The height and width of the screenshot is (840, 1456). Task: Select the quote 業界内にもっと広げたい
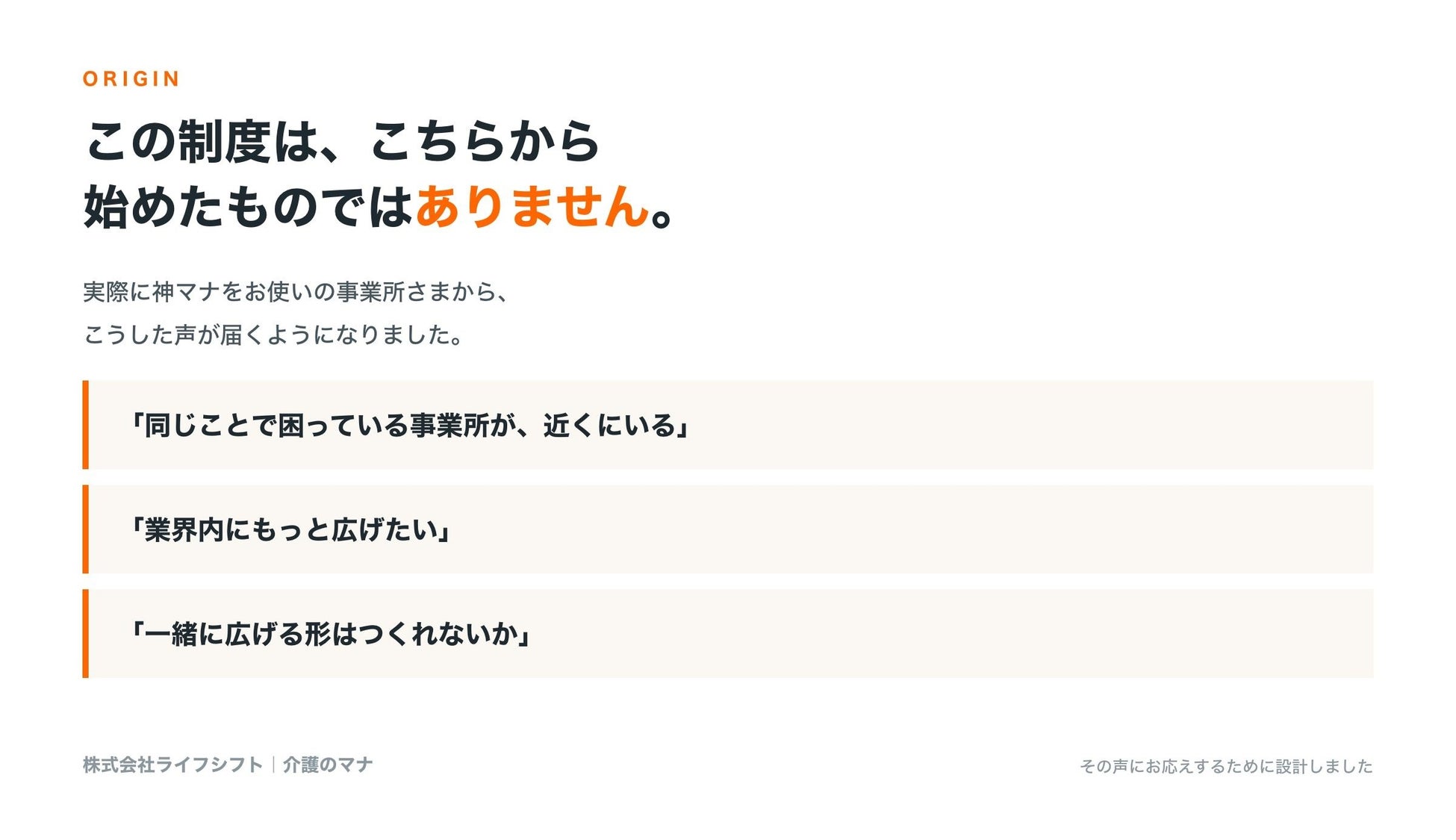tap(290, 530)
